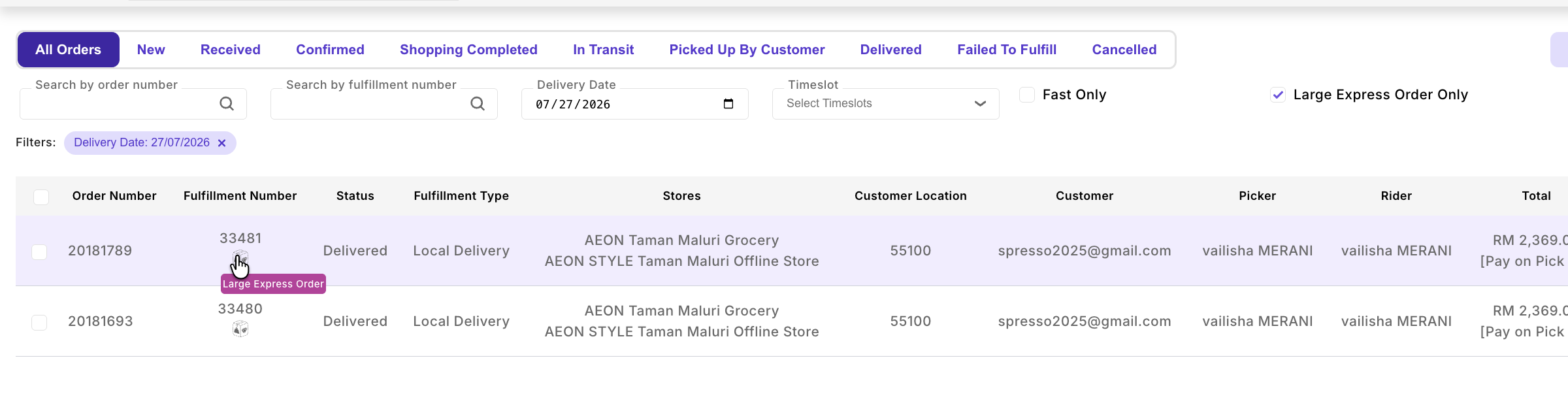This screenshot has width=1568, height=405.
Task: Open order number 20181789
Action: point(100,251)
